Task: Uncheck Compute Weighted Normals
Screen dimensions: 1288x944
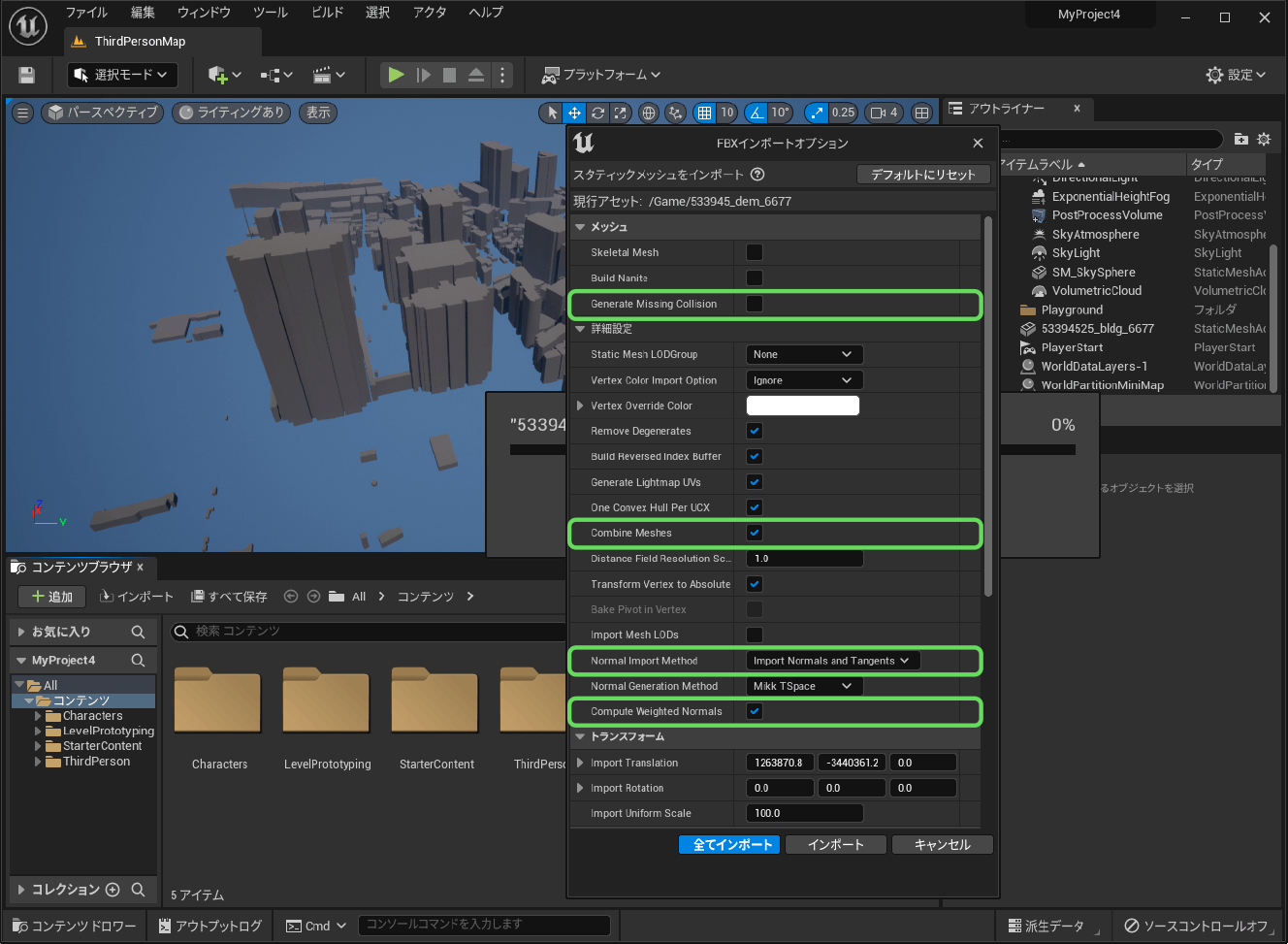Action: [755, 711]
